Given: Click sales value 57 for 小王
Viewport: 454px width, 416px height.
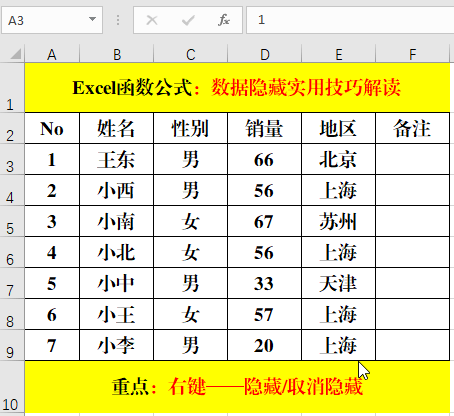Looking at the screenshot, I should (264, 314).
